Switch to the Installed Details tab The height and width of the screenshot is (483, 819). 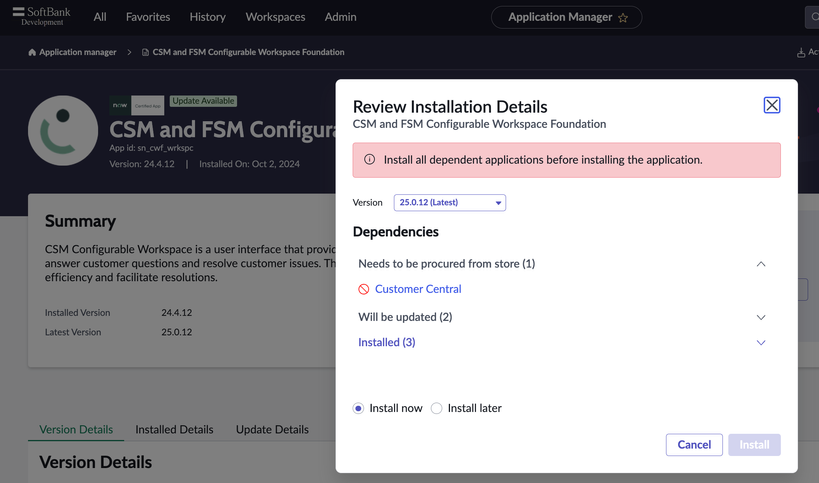(x=174, y=430)
